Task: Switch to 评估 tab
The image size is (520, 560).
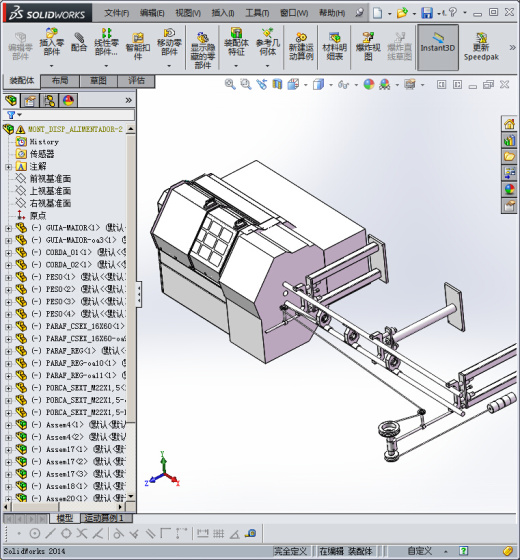Action: click(x=136, y=81)
